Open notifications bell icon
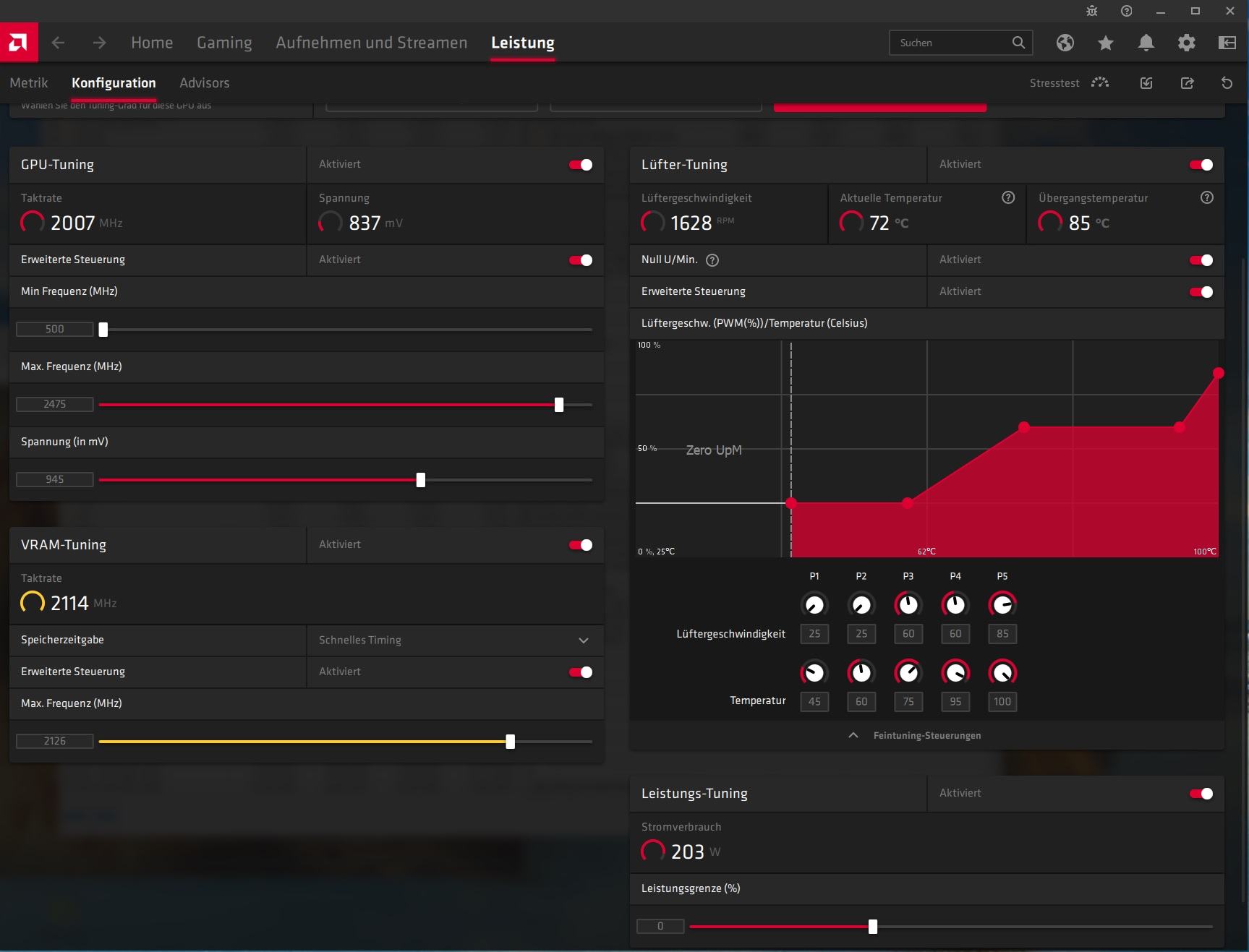Image resolution: width=1249 pixels, height=952 pixels. coord(1146,43)
